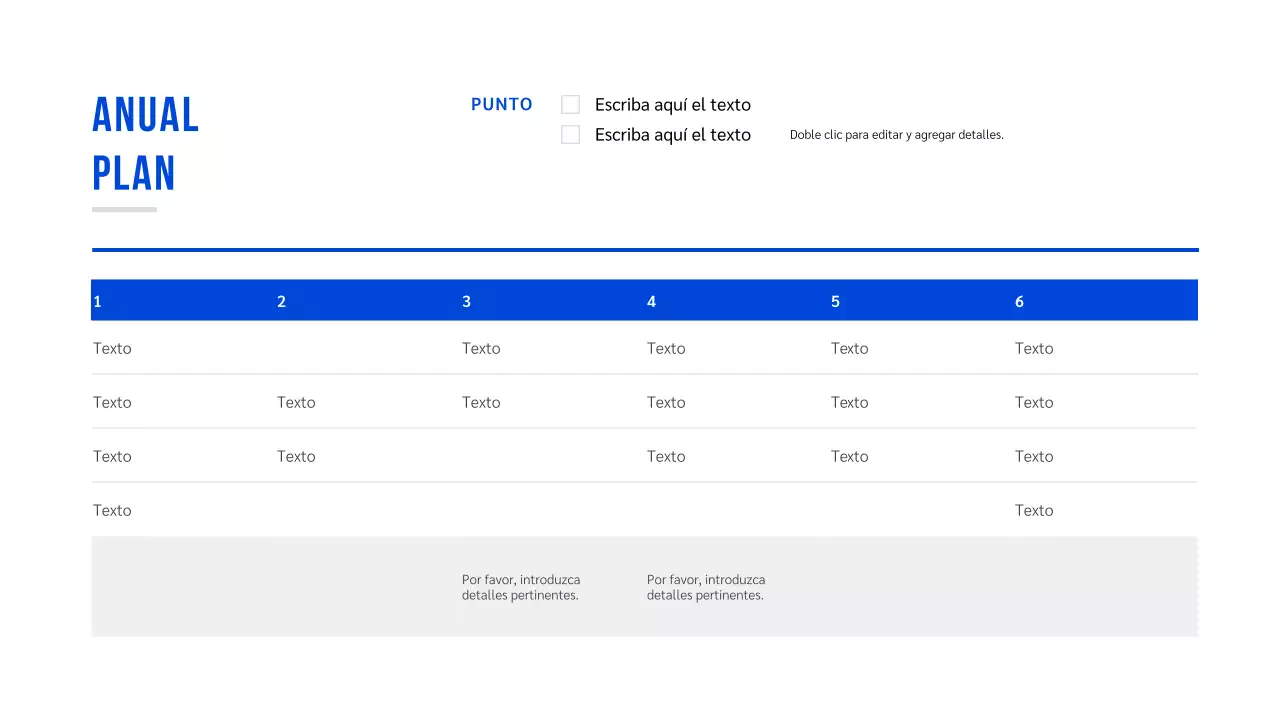
Task: Select header cell number 6
Action: click(1019, 302)
